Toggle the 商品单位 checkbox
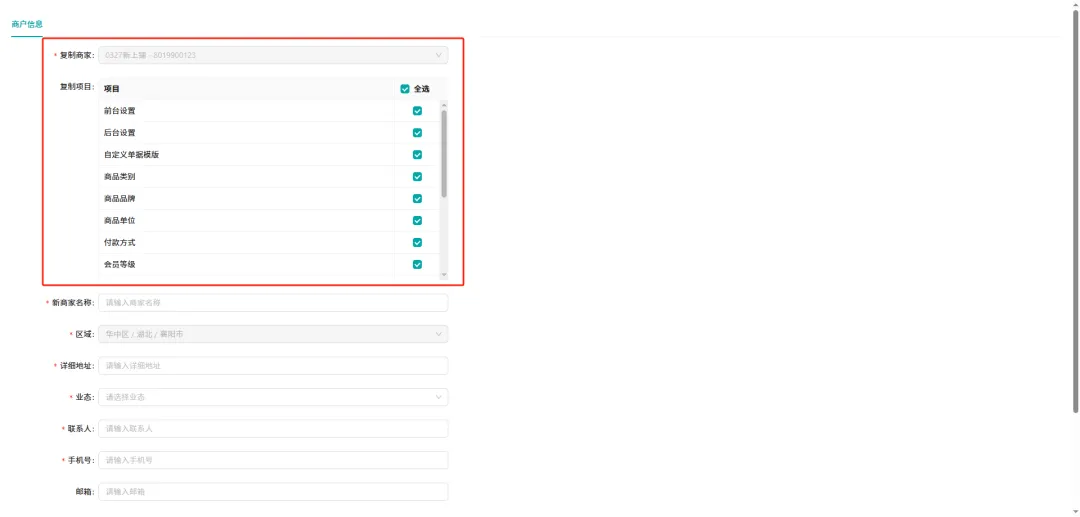 pos(417,221)
